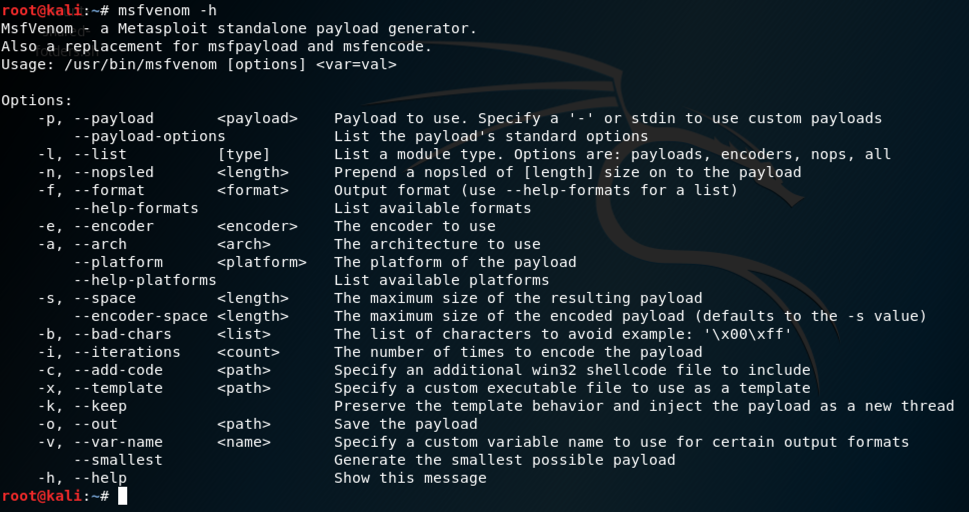This screenshot has height=512, width=969.
Task: Click the '--add-code' option text
Action: point(122,370)
